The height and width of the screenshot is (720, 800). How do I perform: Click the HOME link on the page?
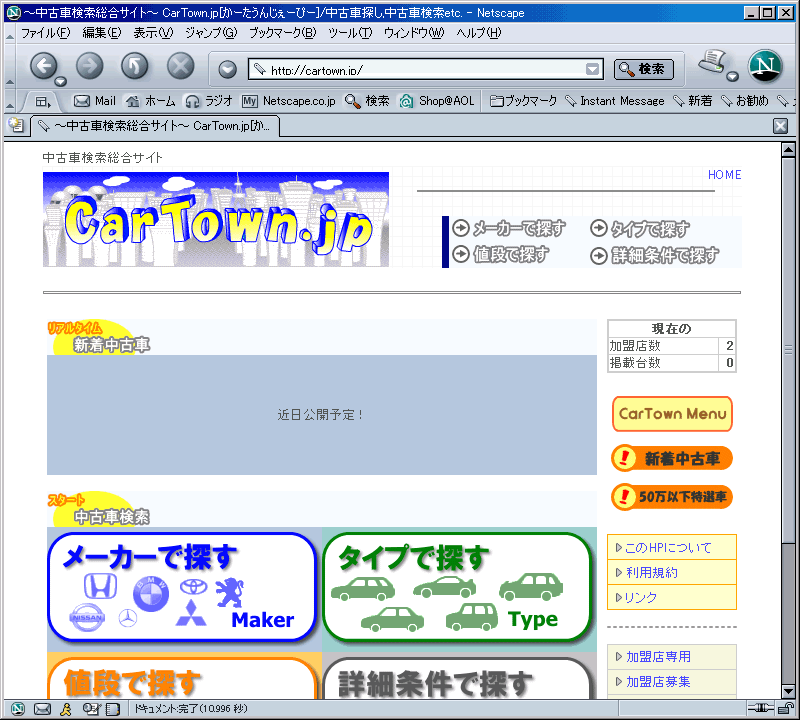(x=724, y=175)
